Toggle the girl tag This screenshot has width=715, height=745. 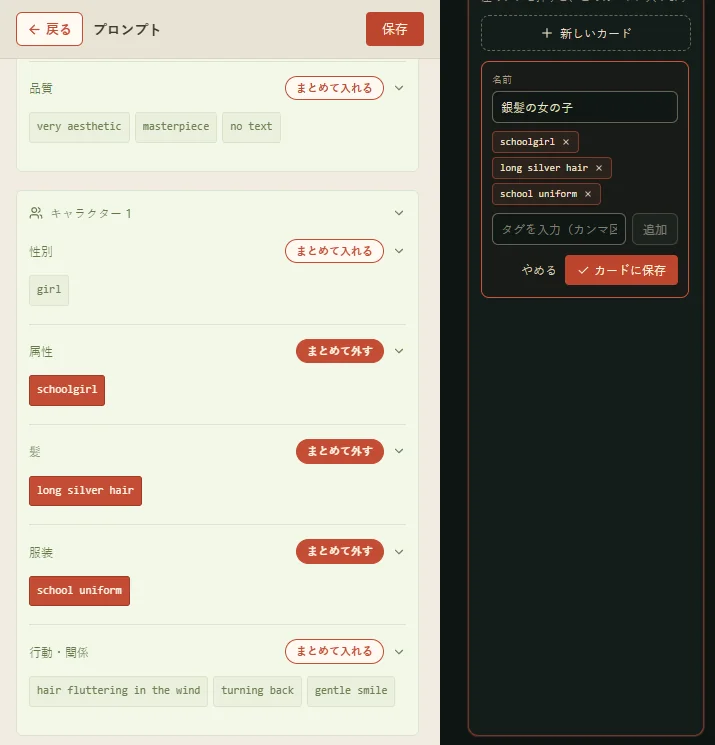click(49, 290)
